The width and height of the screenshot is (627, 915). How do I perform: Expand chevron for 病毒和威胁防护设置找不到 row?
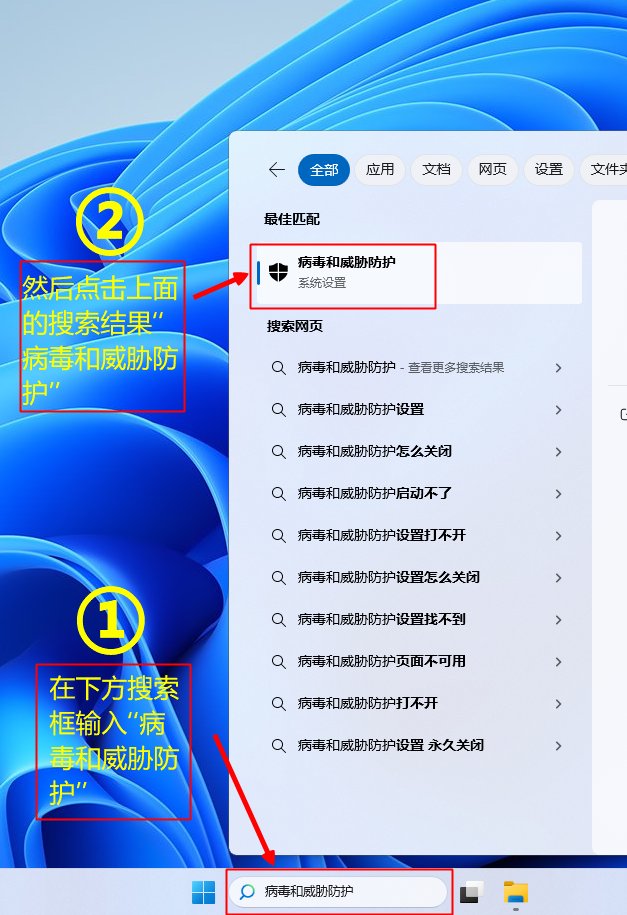pos(559,620)
